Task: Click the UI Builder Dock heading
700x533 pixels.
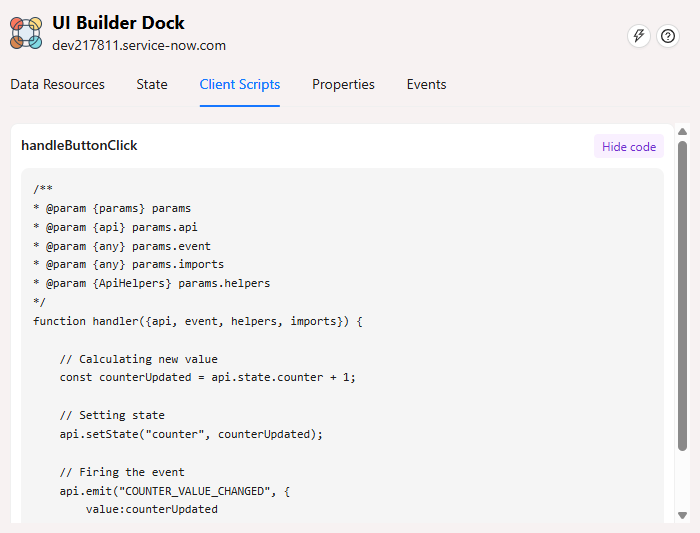Action: coord(118,23)
